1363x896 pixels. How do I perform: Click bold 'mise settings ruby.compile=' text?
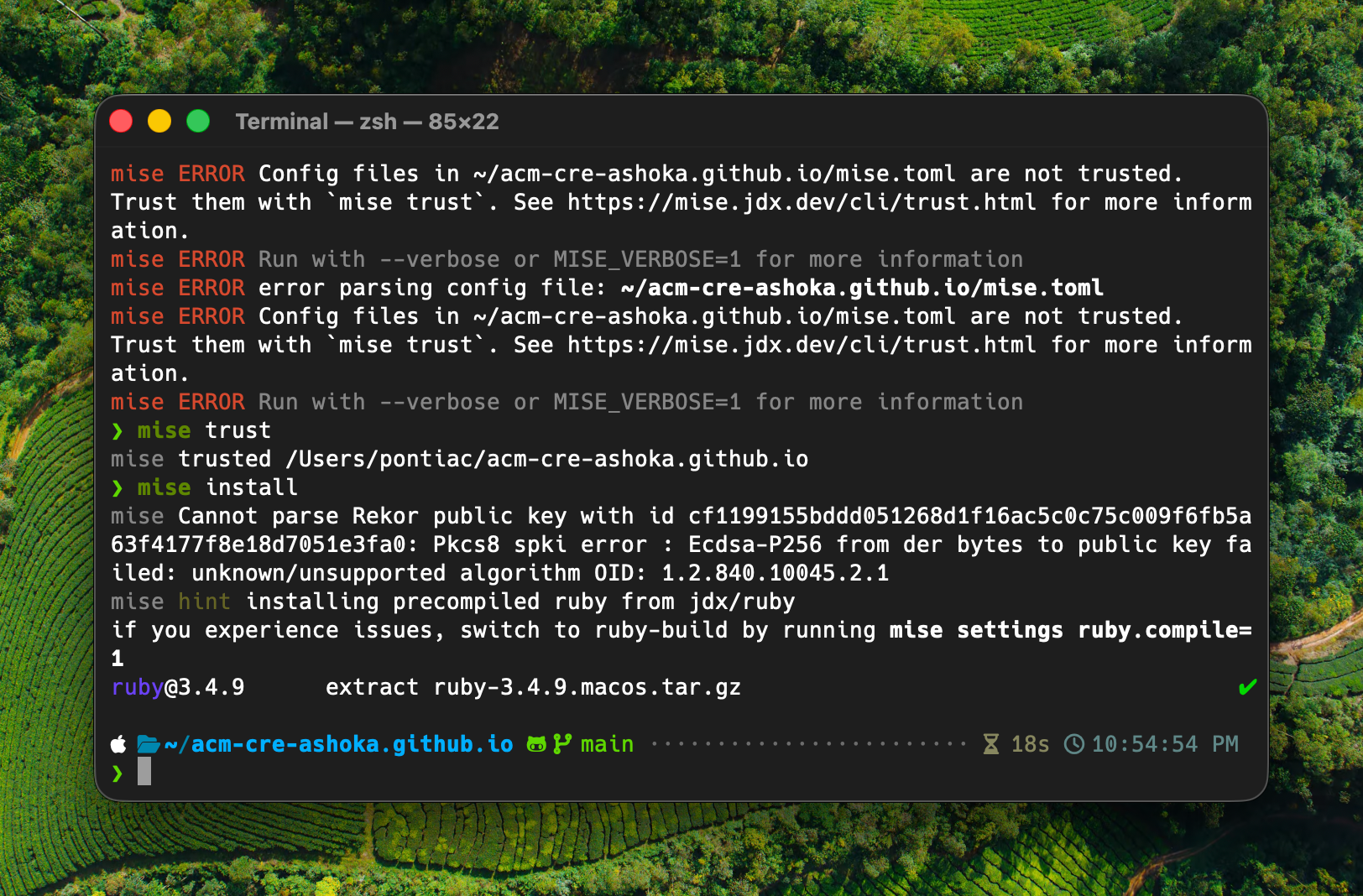click(x=1070, y=630)
